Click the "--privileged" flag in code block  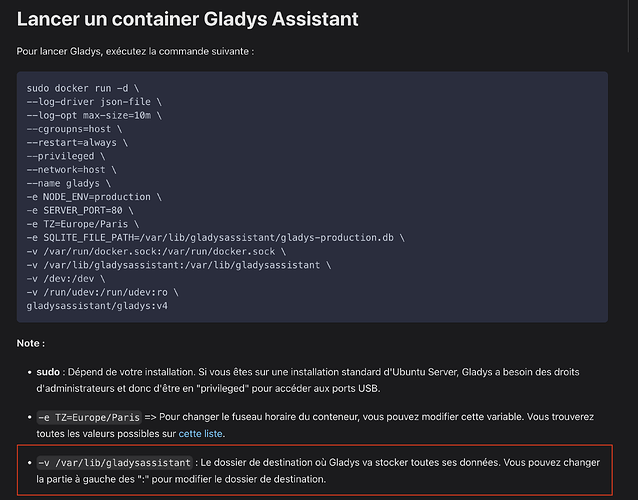coord(62,157)
